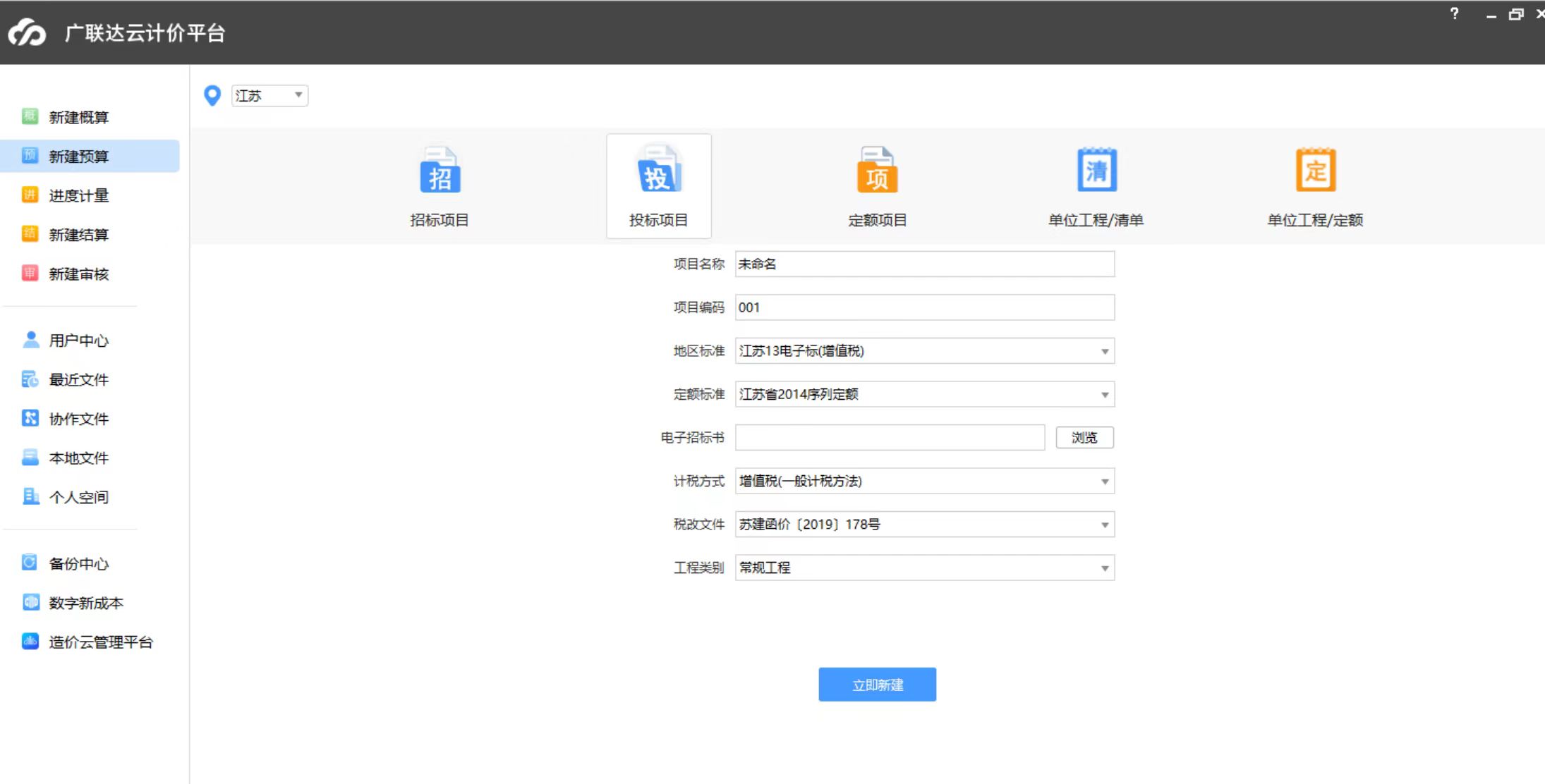Select the 单位工程/定额 notebook icon
The image size is (1545, 784).
point(1316,169)
